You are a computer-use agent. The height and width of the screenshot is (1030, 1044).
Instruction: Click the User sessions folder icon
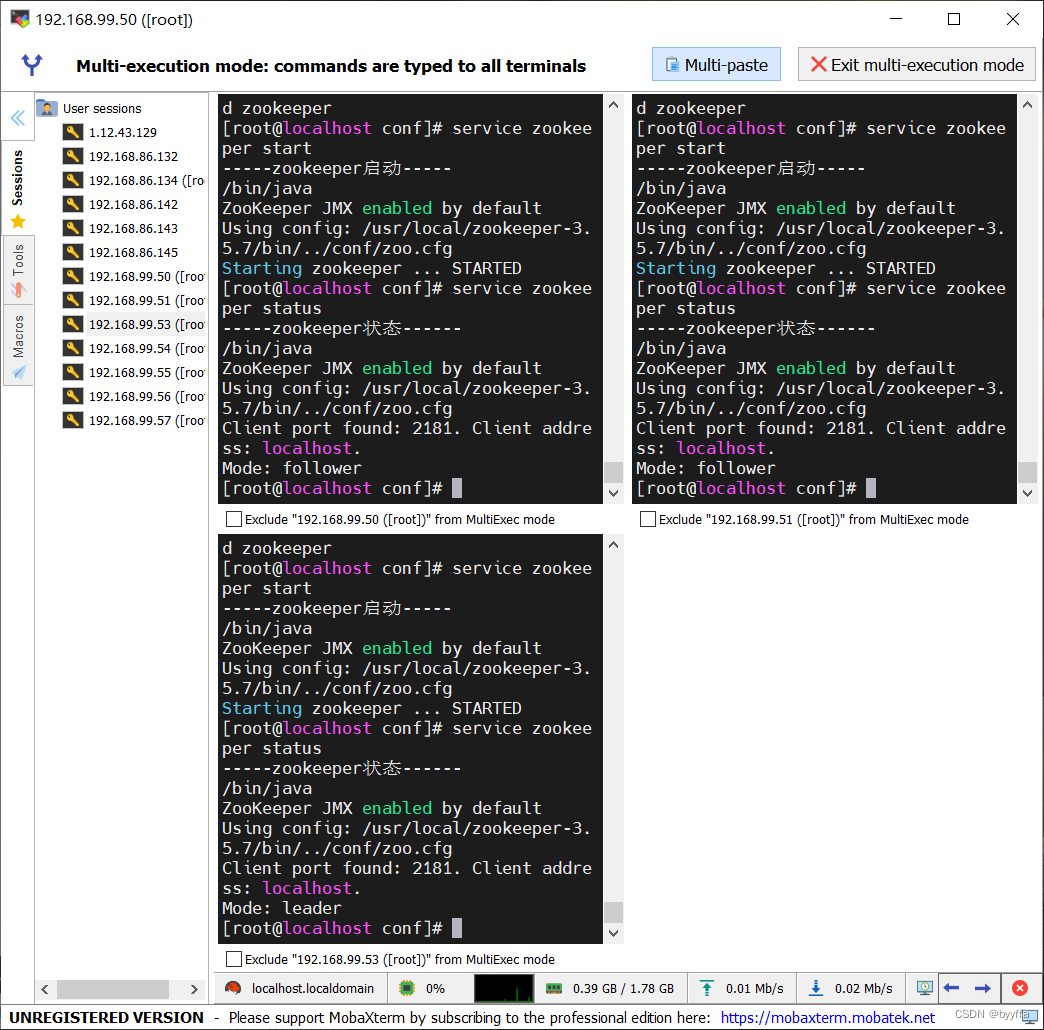(x=46, y=108)
